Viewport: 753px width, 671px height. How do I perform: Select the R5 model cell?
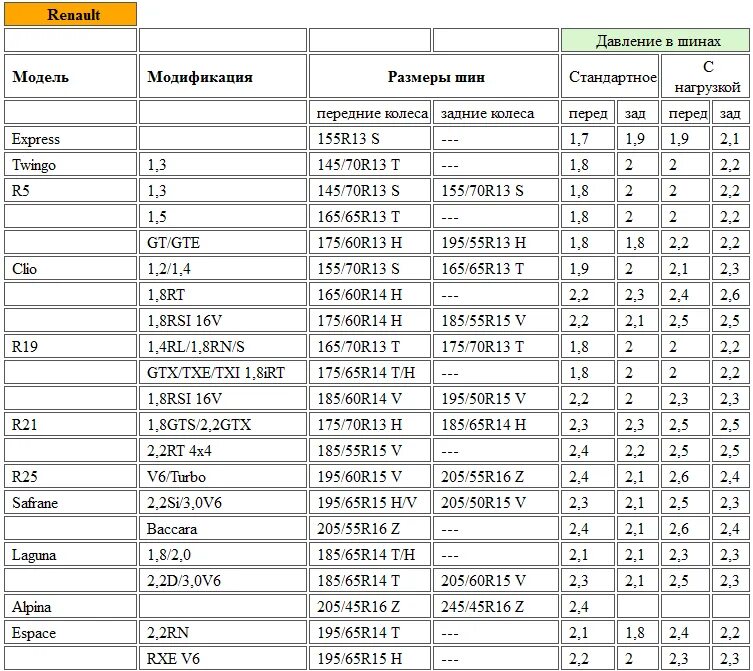pos(70,190)
